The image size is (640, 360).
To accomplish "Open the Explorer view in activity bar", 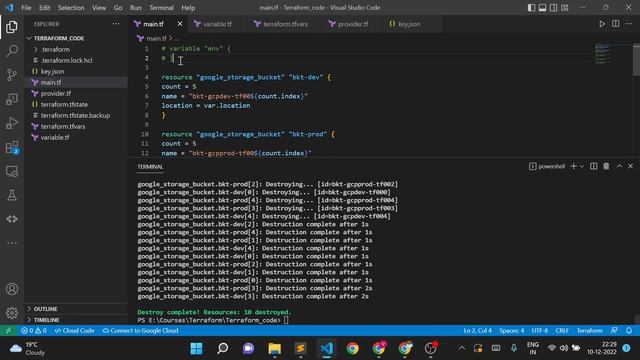I will [12, 27].
